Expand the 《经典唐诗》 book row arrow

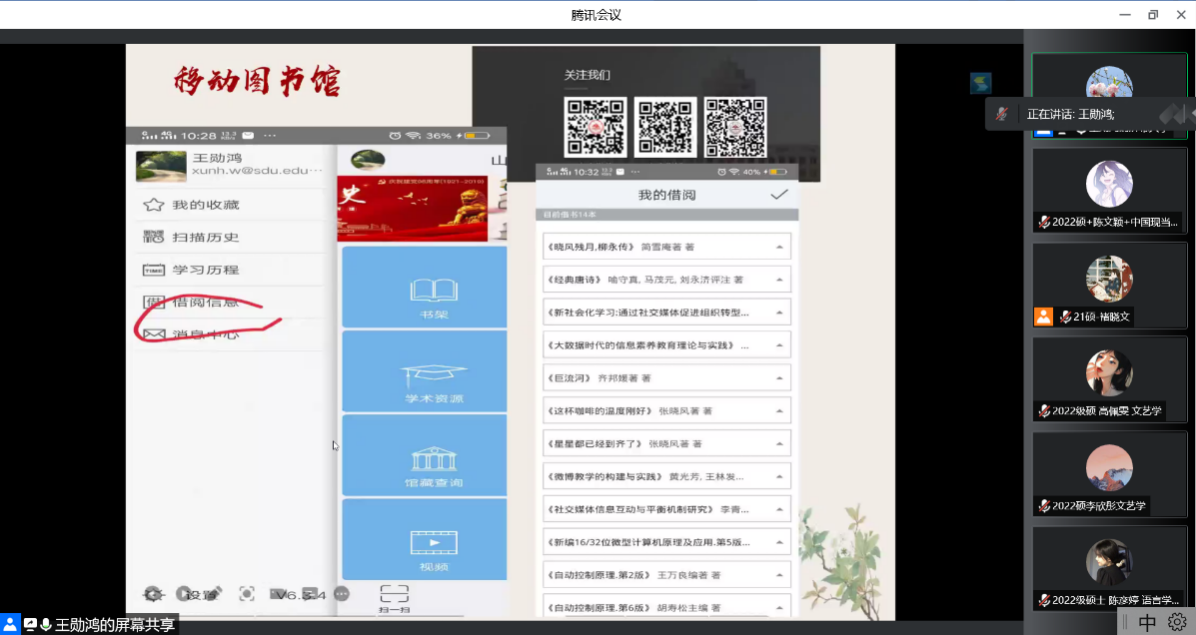(776, 279)
